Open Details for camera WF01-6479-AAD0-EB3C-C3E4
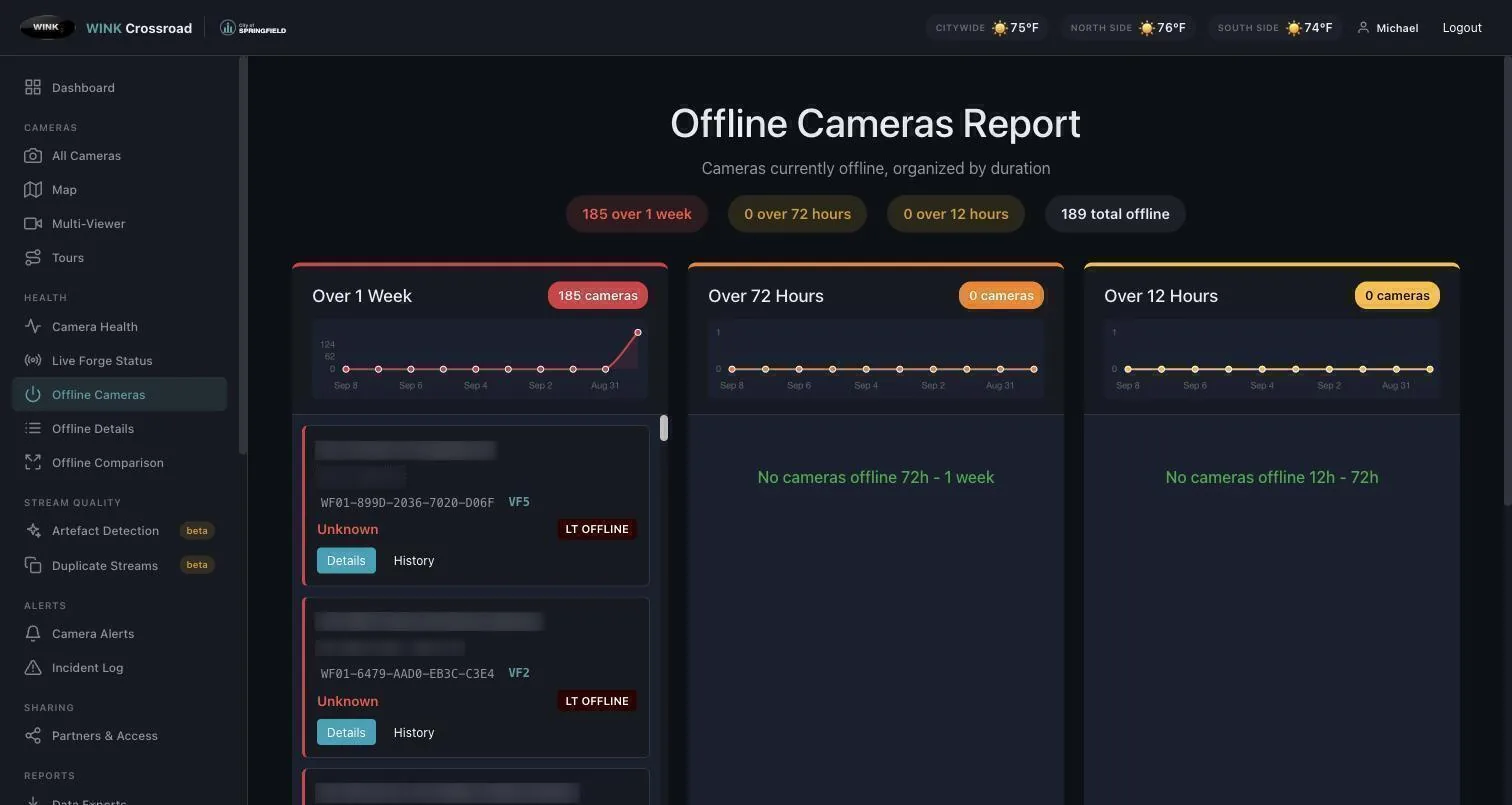The image size is (1512, 805). tap(346, 733)
